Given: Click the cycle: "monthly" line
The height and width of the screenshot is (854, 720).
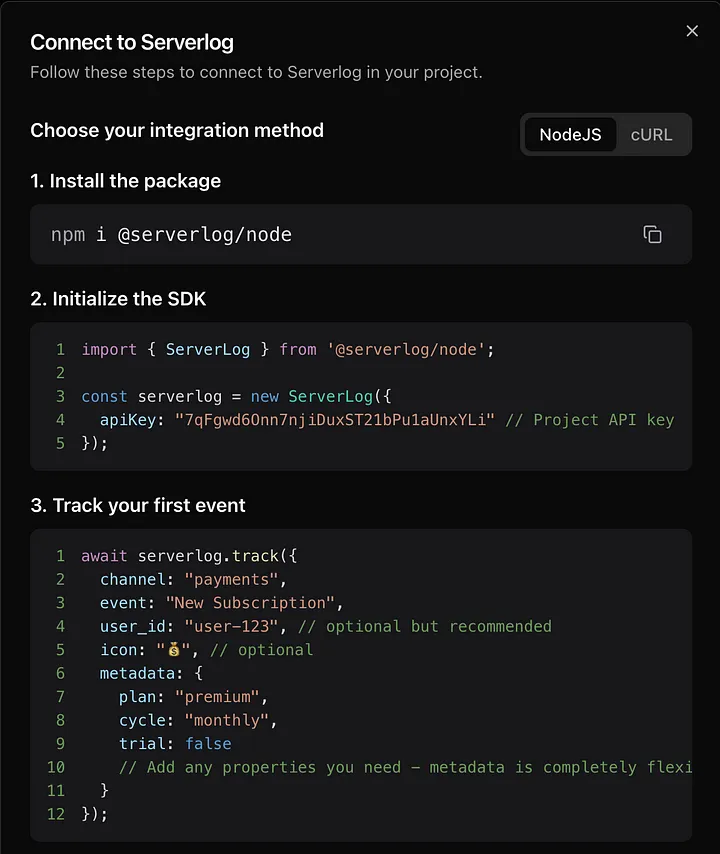Looking at the screenshot, I should (198, 721).
